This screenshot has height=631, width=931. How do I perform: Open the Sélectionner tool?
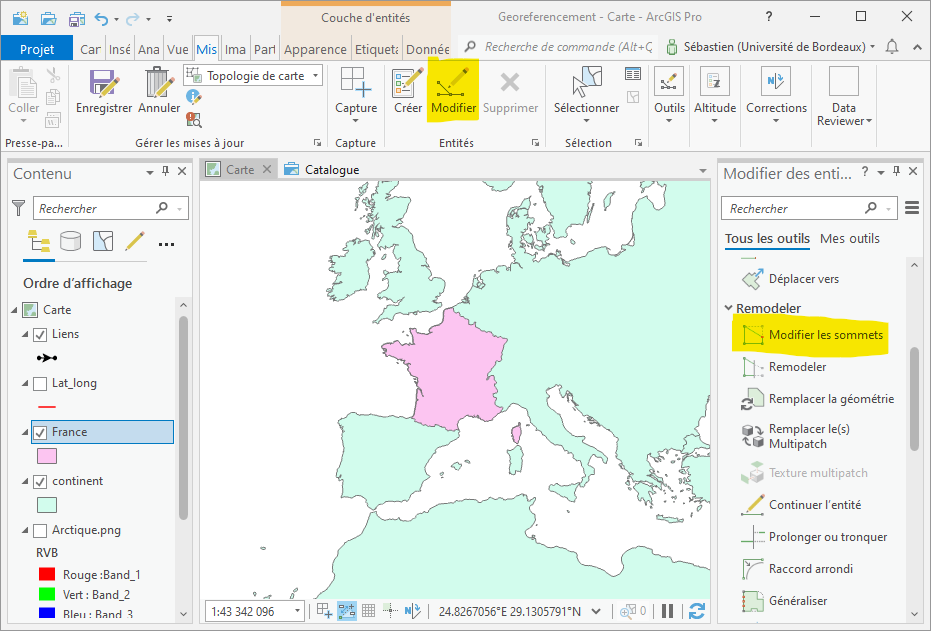tap(586, 91)
